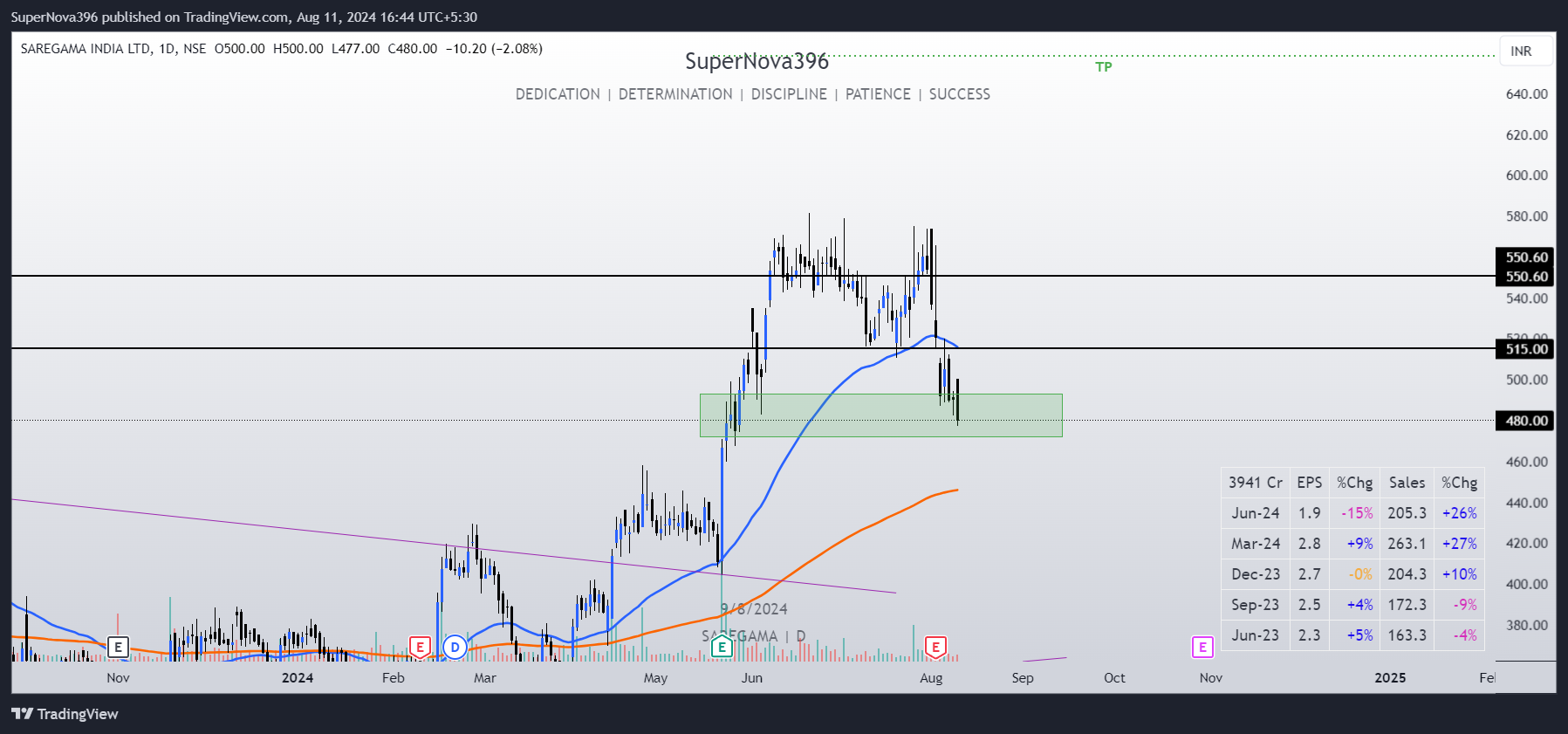Click the SuperNova396 chart title
1568x734 pixels.
757,61
